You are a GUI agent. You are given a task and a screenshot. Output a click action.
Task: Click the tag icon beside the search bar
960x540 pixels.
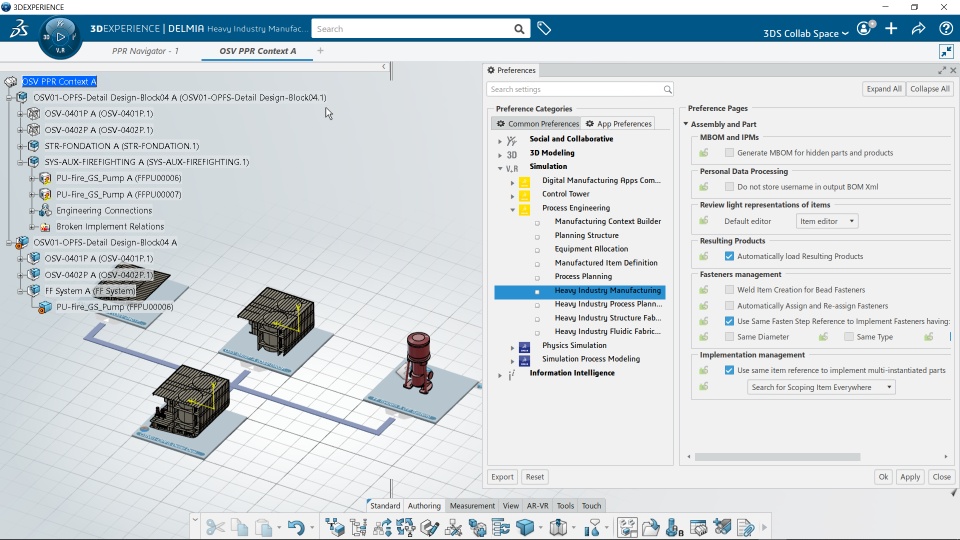pos(544,28)
